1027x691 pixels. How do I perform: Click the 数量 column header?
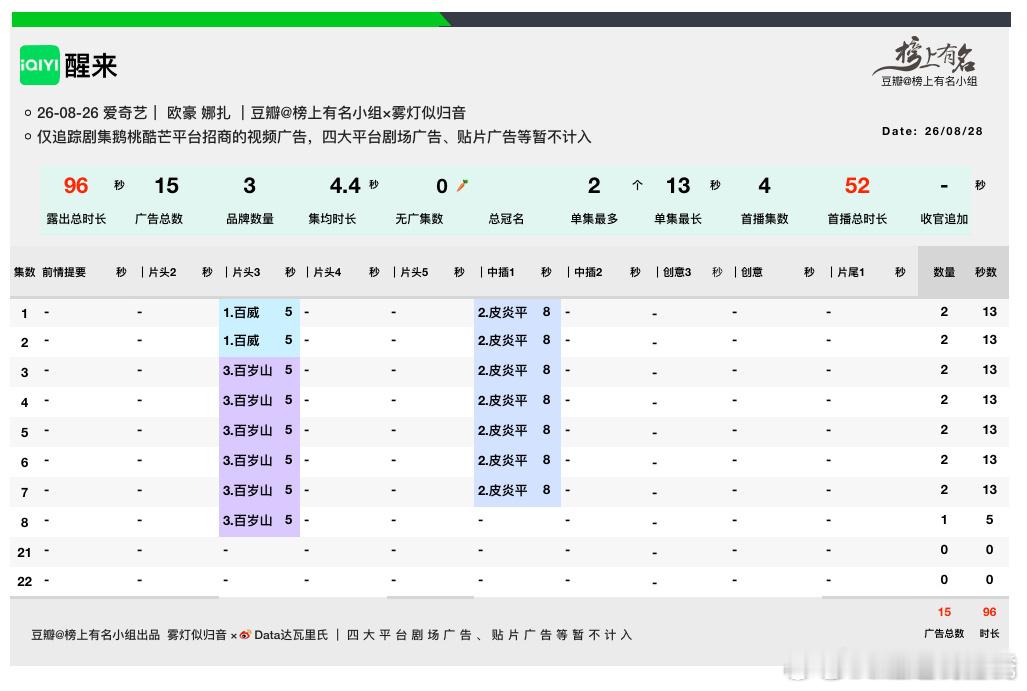[x=944, y=272]
